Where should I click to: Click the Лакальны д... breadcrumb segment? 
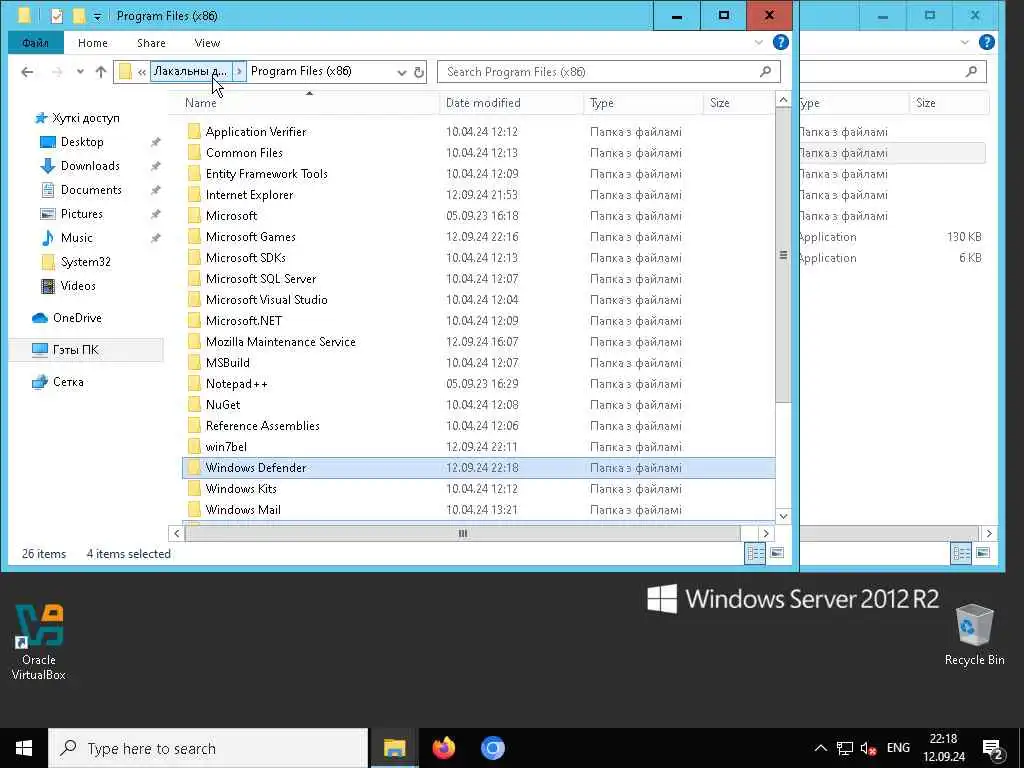pyautogui.click(x=191, y=71)
